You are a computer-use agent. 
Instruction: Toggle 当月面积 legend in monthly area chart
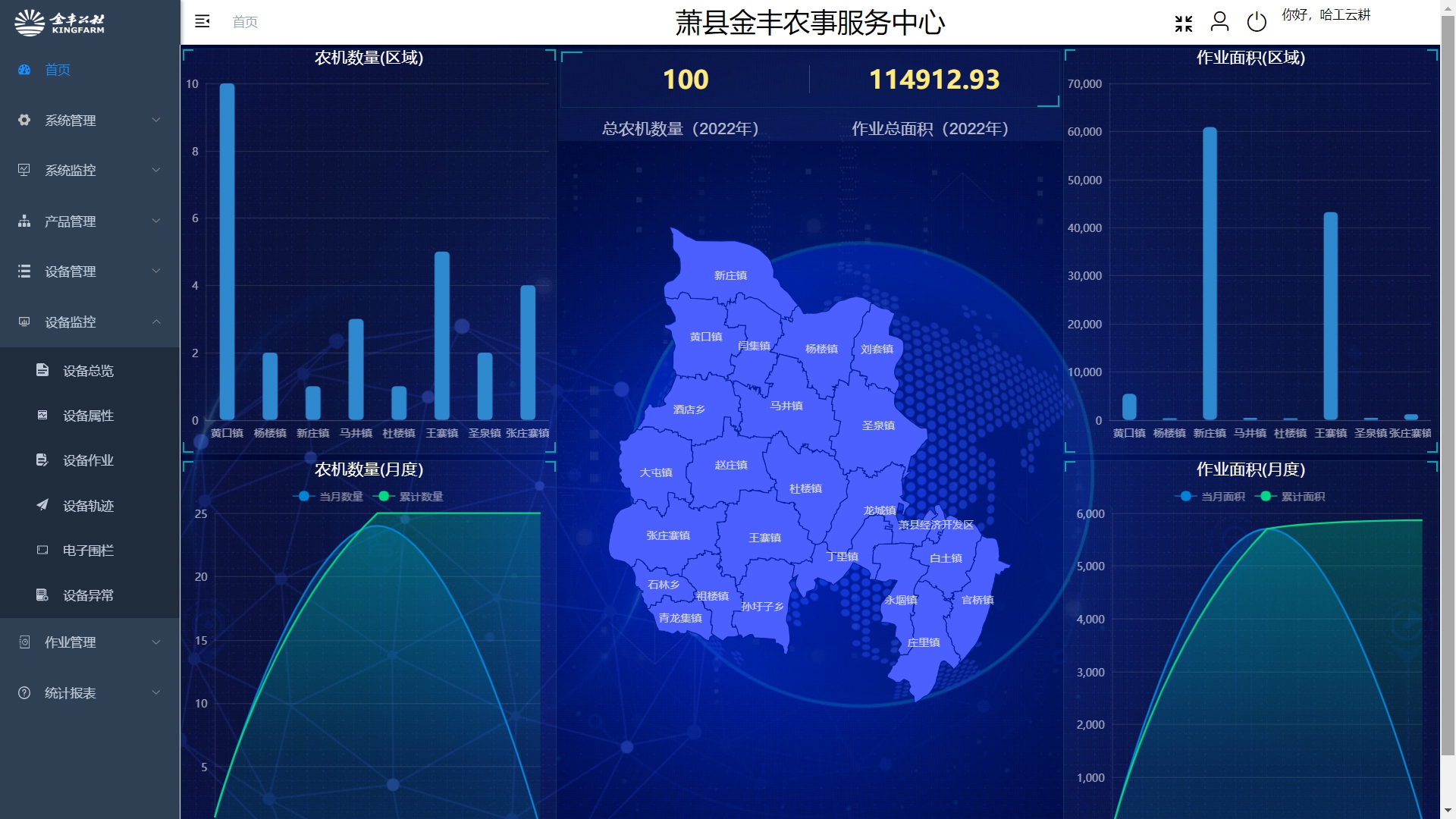[1210, 497]
